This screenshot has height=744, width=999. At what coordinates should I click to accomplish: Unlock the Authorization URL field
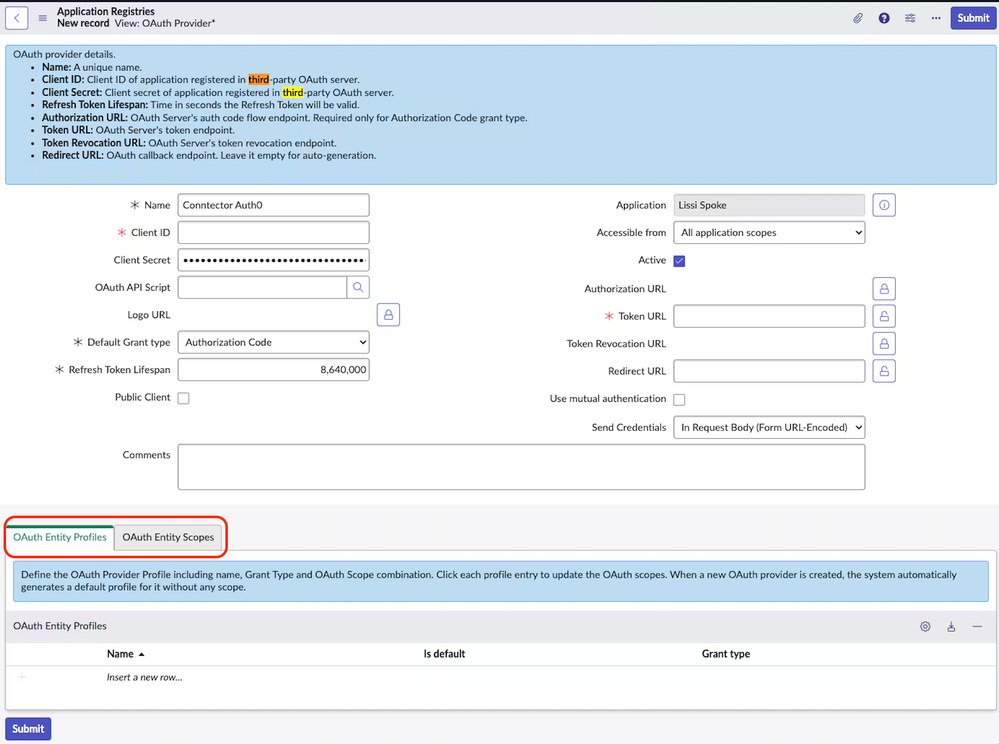click(884, 289)
